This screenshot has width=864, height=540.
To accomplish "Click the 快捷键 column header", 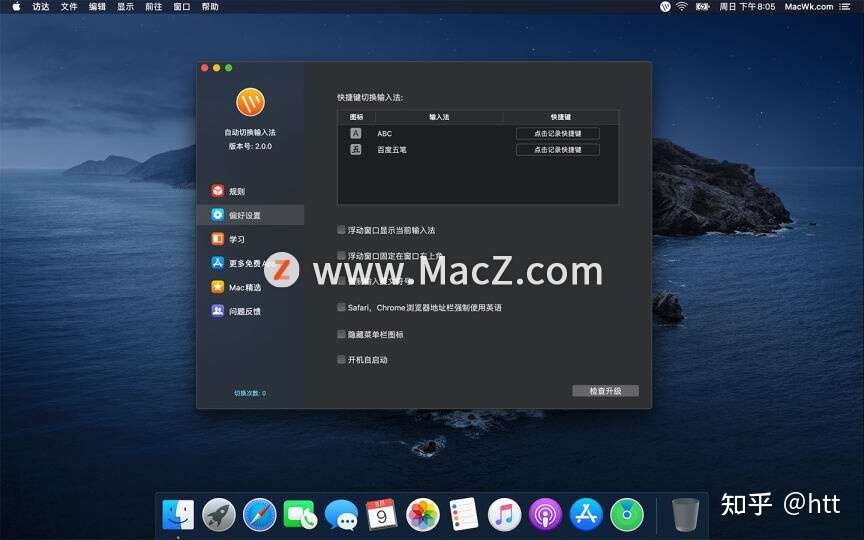I will pos(560,117).
